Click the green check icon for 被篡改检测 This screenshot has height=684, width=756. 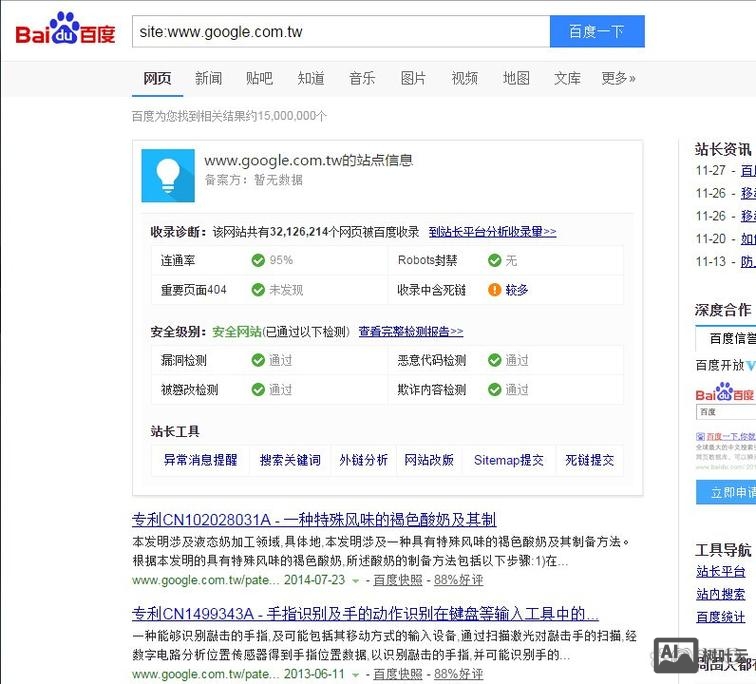click(258, 389)
